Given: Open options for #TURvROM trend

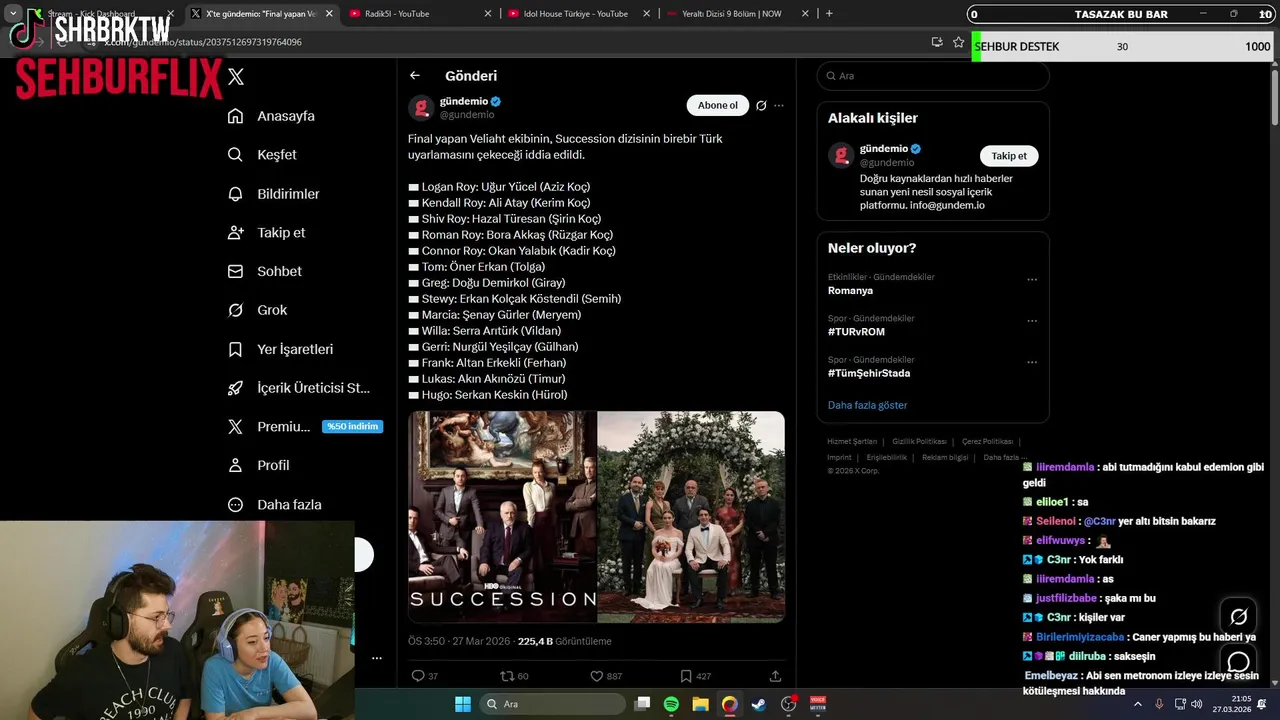Looking at the screenshot, I should (1032, 321).
